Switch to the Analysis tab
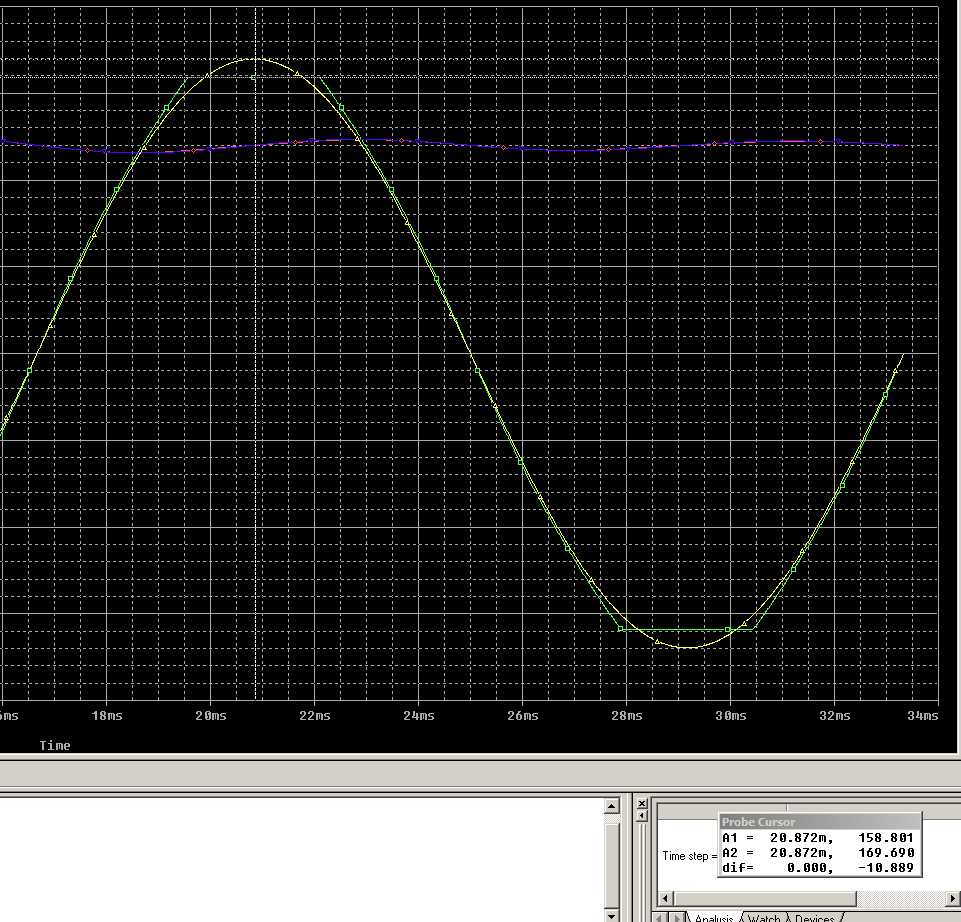 point(713,918)
